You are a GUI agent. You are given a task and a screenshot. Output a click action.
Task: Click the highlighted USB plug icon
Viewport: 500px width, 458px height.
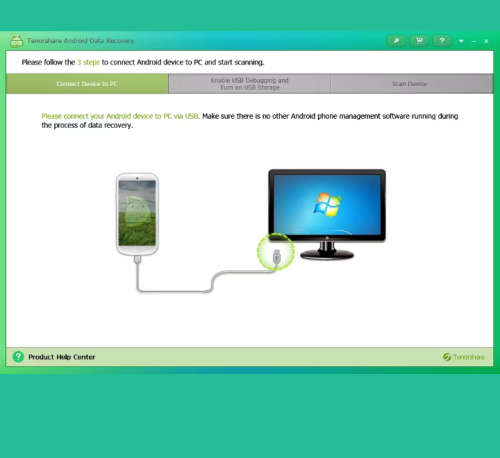(276, 252)
